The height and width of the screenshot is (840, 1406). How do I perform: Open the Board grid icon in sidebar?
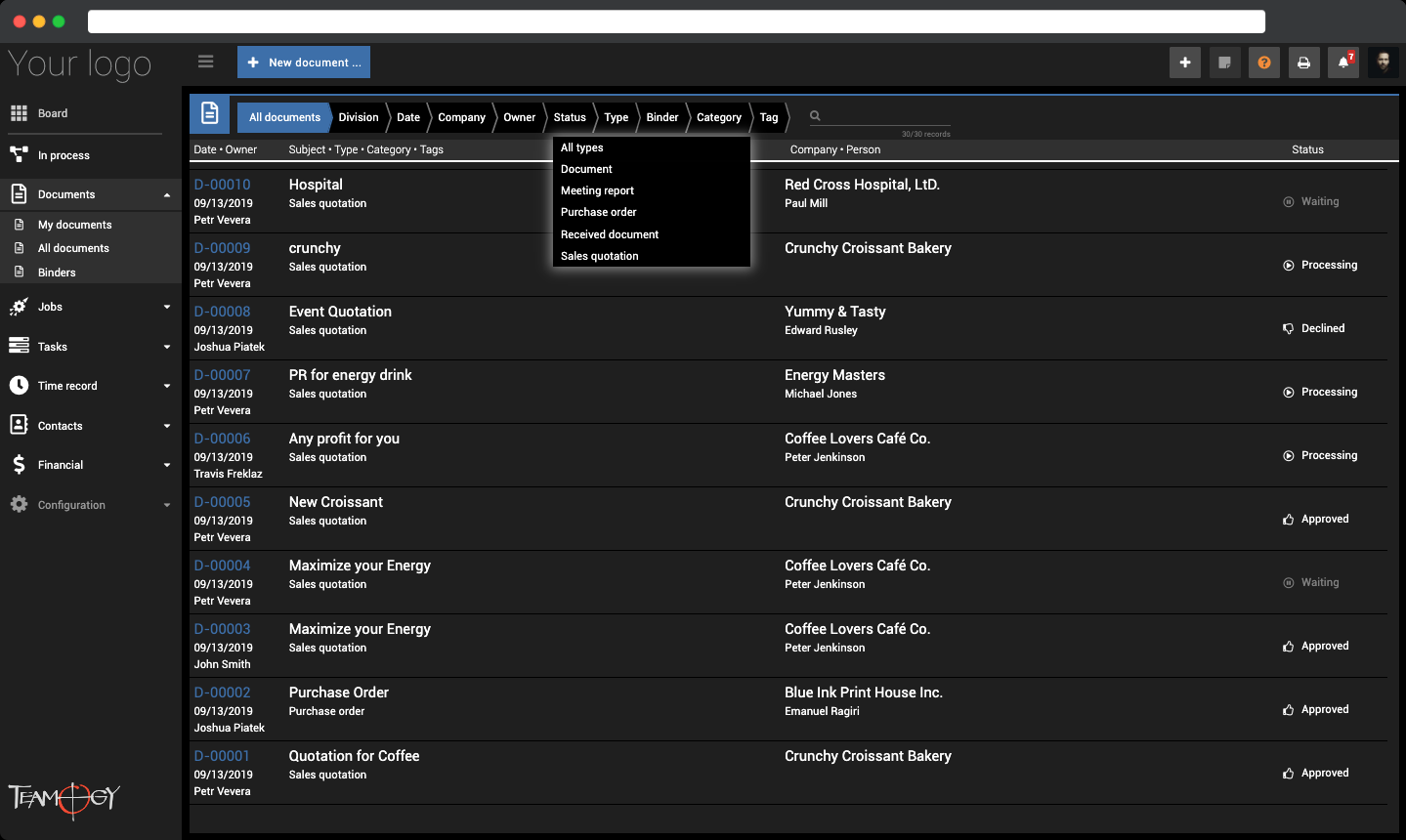[19, 113]
